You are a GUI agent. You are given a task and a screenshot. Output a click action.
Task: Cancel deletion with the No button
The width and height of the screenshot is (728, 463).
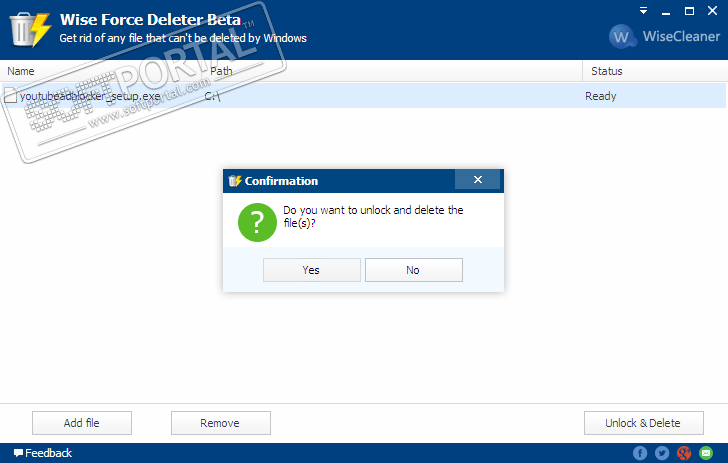(414, 270)
